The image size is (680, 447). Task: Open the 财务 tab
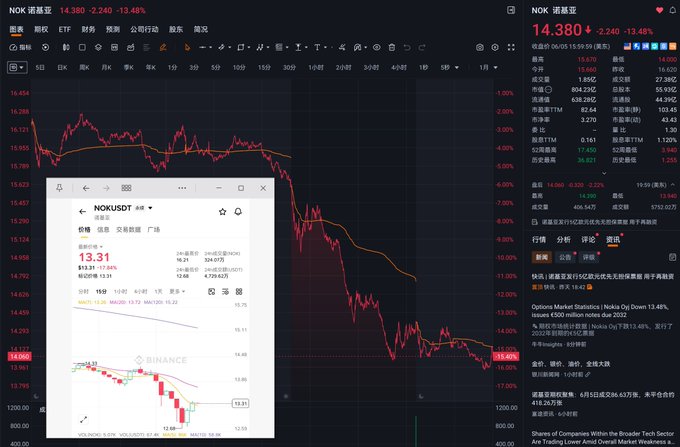88,29
